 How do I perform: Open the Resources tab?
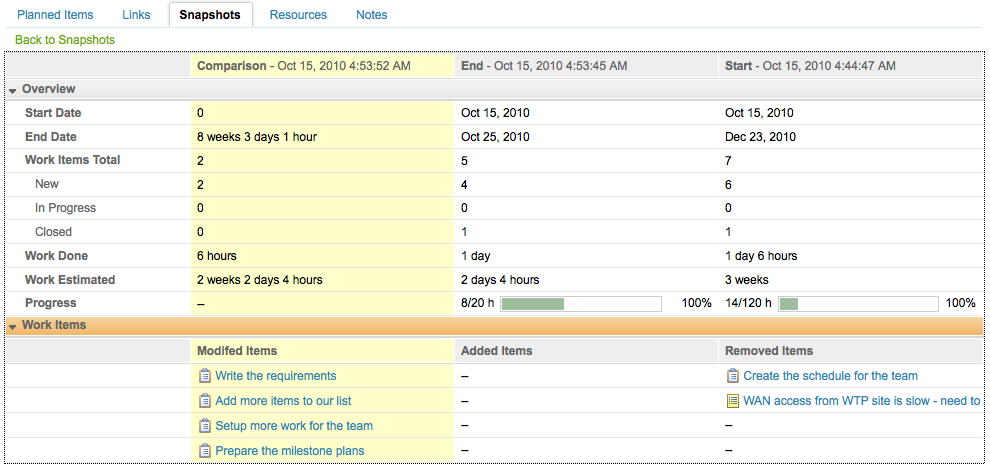click(298, 15)
